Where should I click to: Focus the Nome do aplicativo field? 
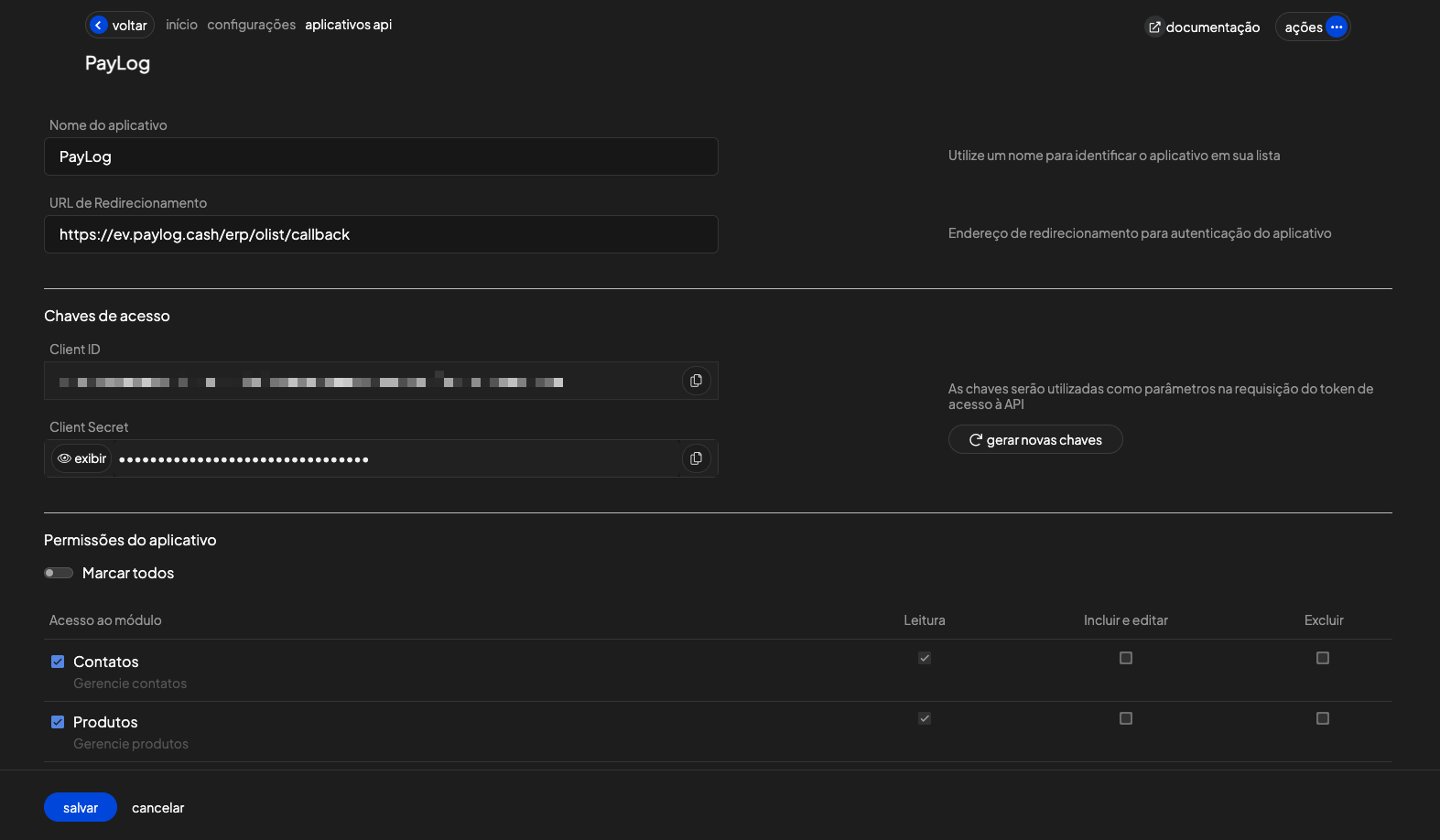(381, 156)
